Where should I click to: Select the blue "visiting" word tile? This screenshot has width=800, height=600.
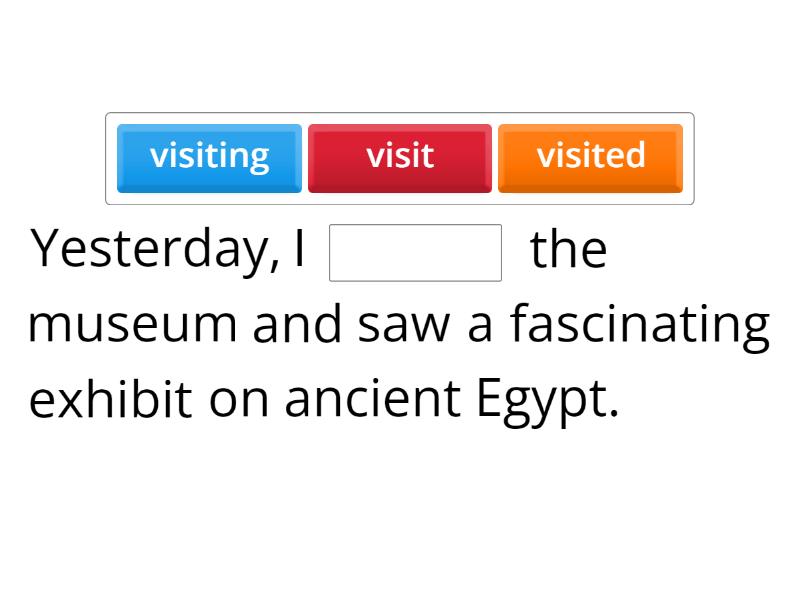pyautogui.click(x=209, y=157)
